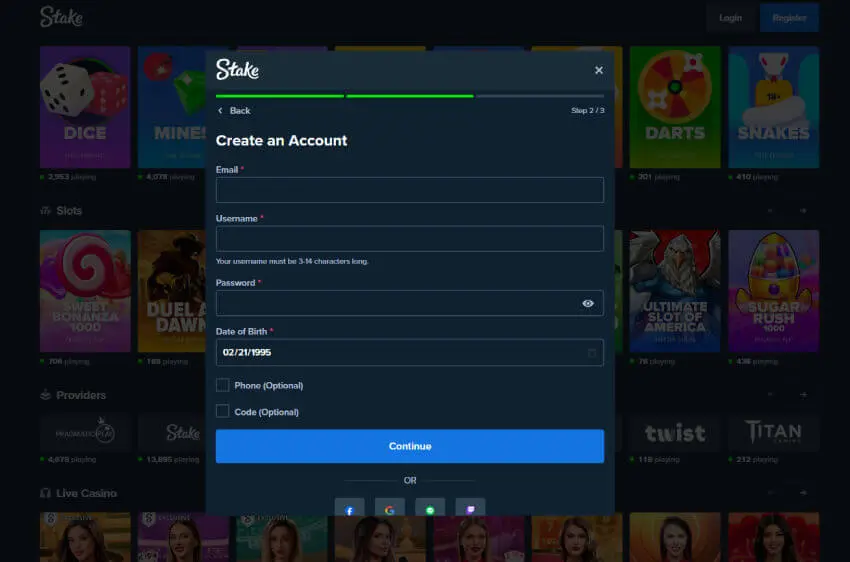Click the first green progress bar segment
This screenshot has width=850, height=562.
(280, 96)
